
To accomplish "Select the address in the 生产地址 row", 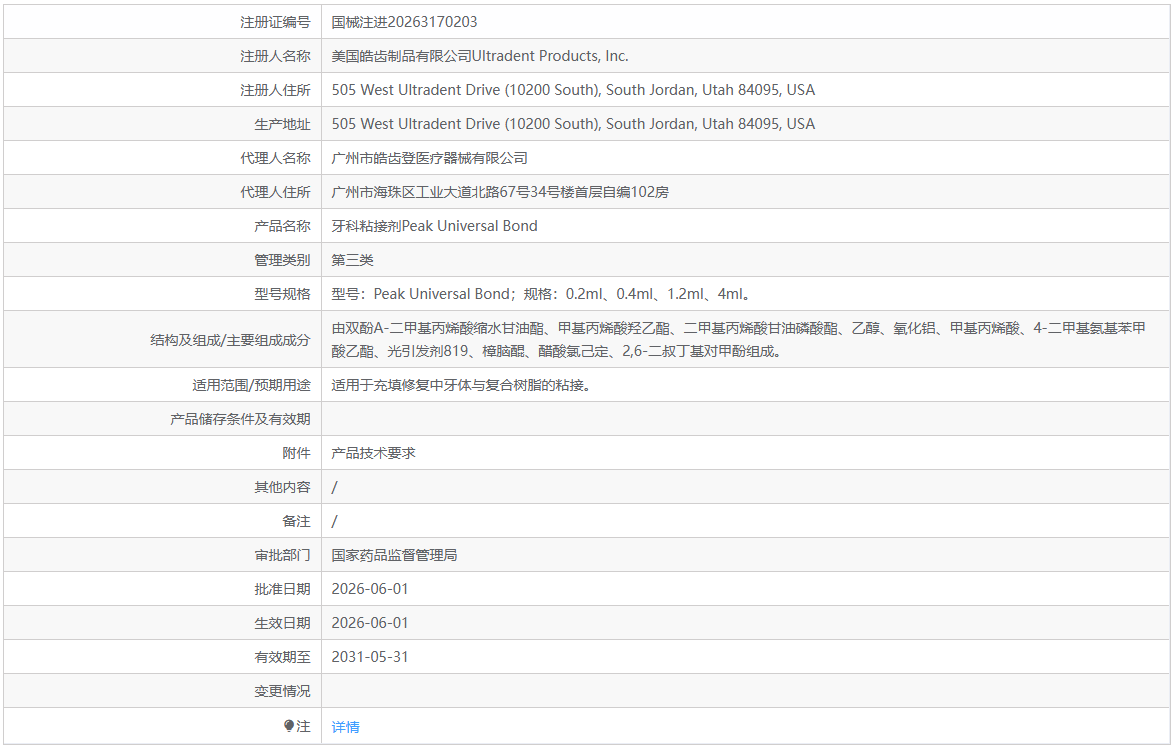I will [573, 124].
